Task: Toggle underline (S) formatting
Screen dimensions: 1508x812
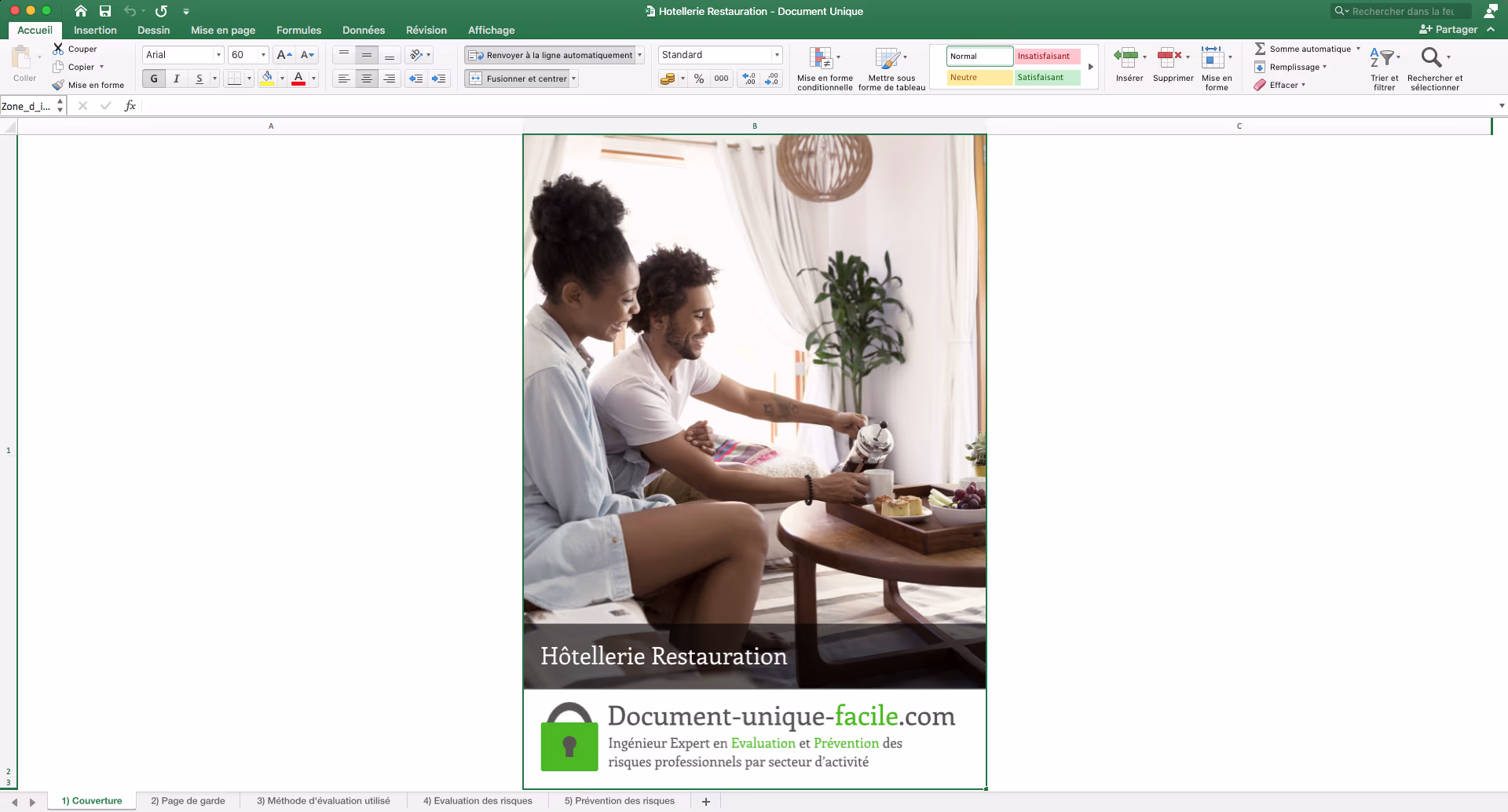Action: [199, 79]
